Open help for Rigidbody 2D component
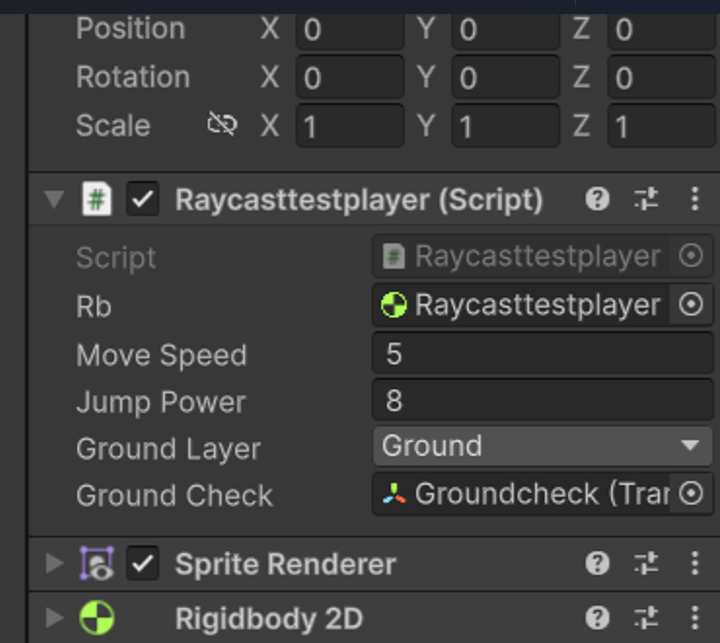This screenshot has height=643, width=720. coord(597,619)
